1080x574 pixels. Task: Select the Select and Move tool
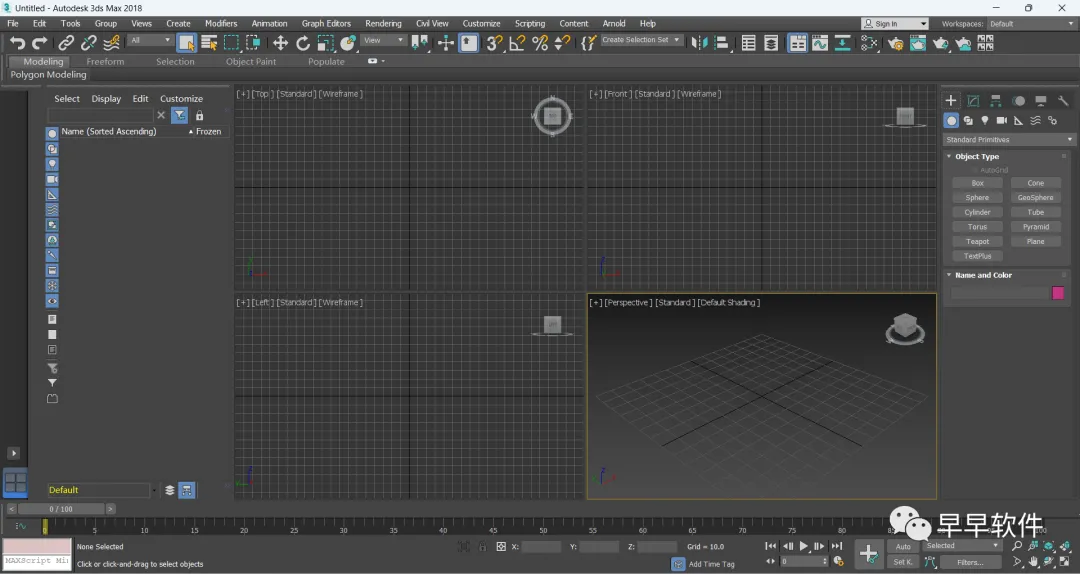[x=280, y=43]
